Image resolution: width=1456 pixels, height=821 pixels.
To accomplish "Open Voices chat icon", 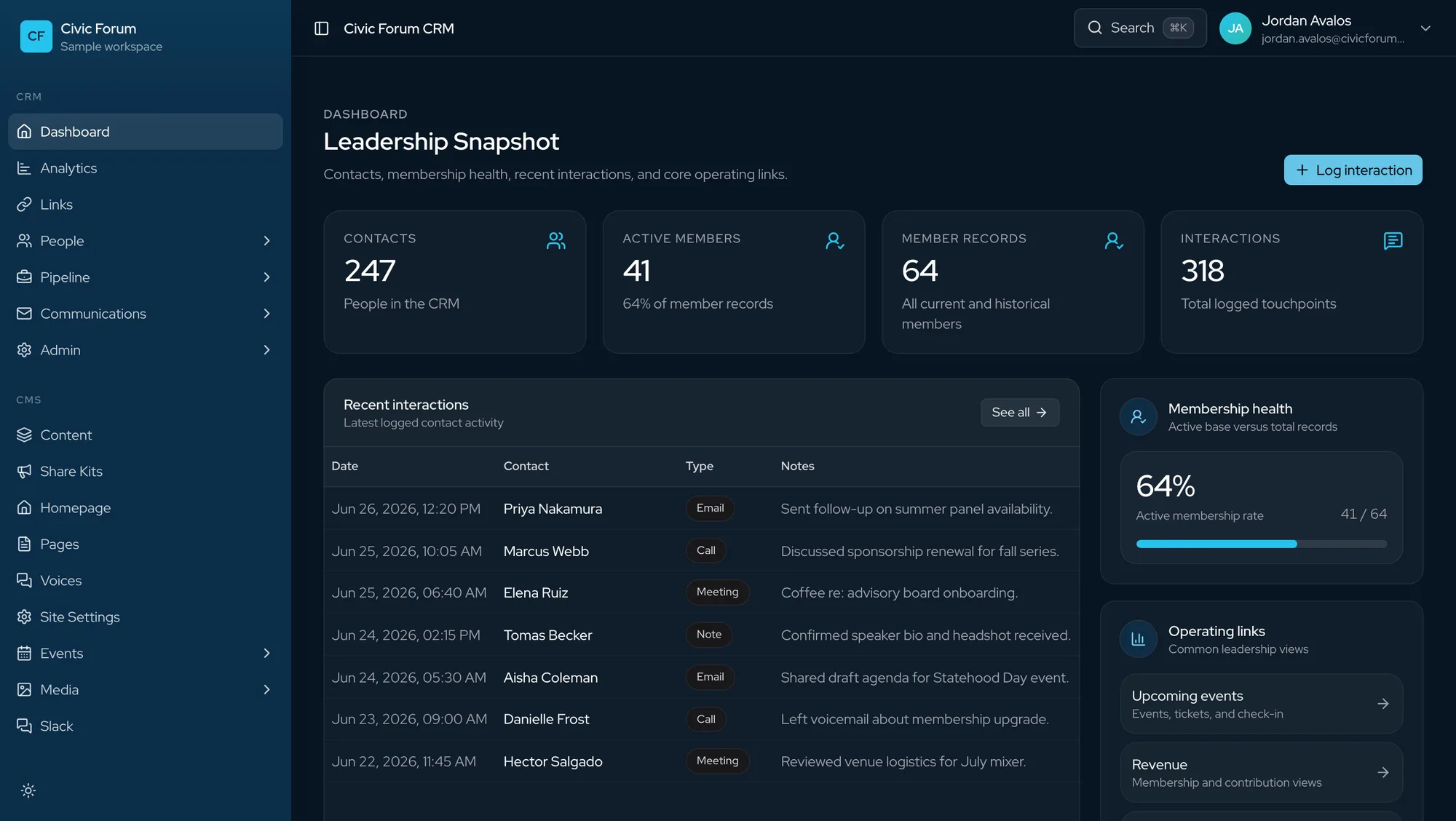I will [24, 581].
